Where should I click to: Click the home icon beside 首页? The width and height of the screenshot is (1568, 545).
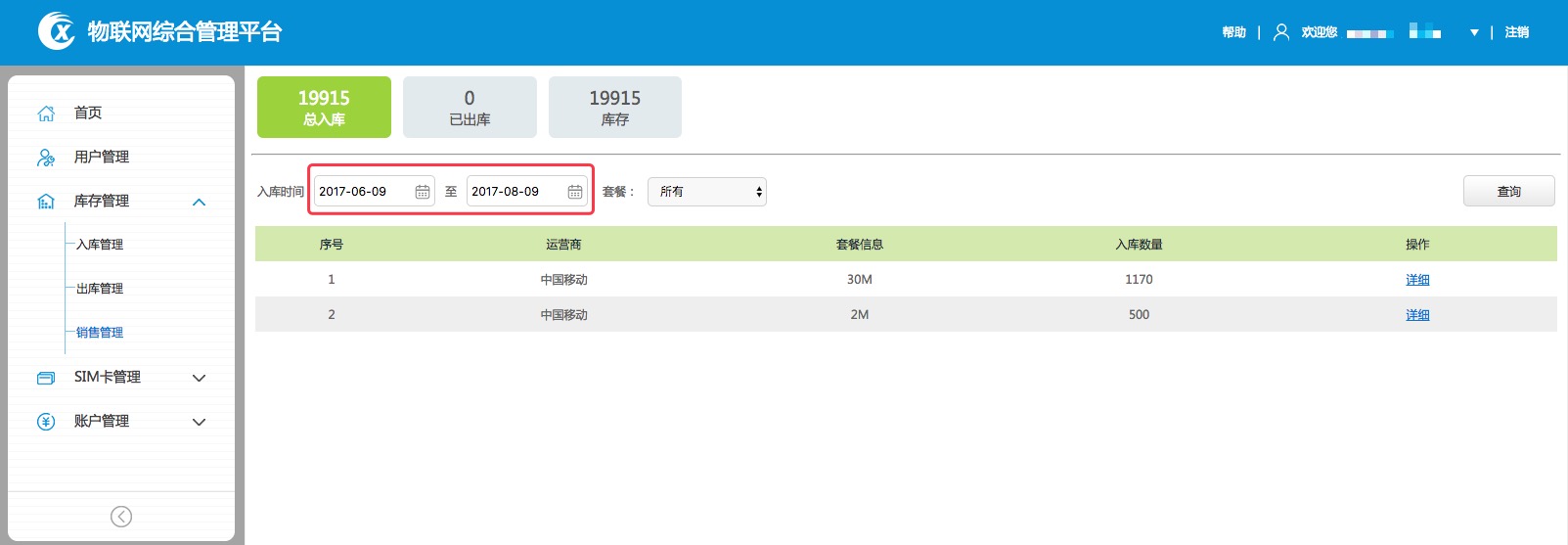click(x=46, y=114)
